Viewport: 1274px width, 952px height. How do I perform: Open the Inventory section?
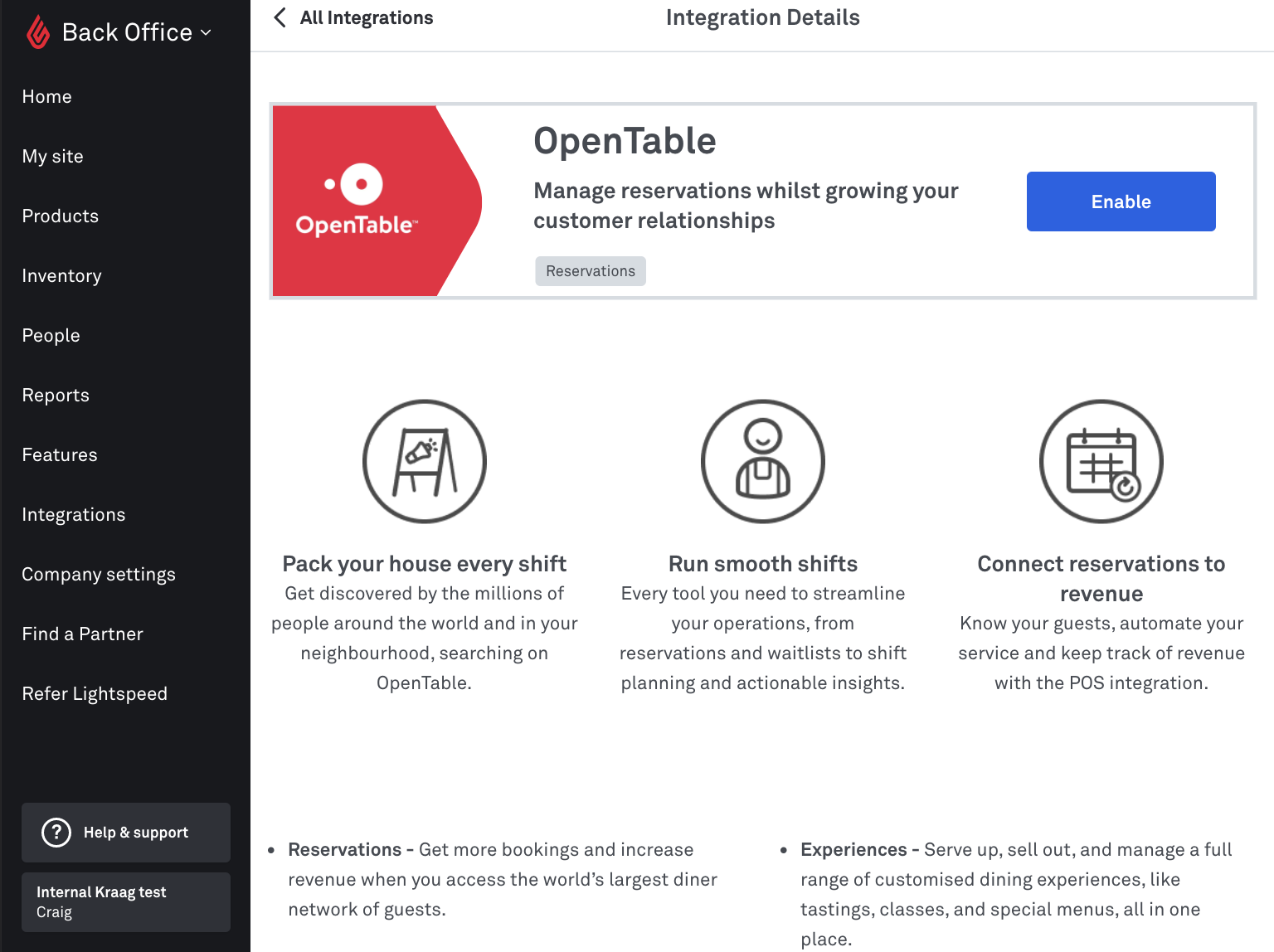(x=61, y=276)
